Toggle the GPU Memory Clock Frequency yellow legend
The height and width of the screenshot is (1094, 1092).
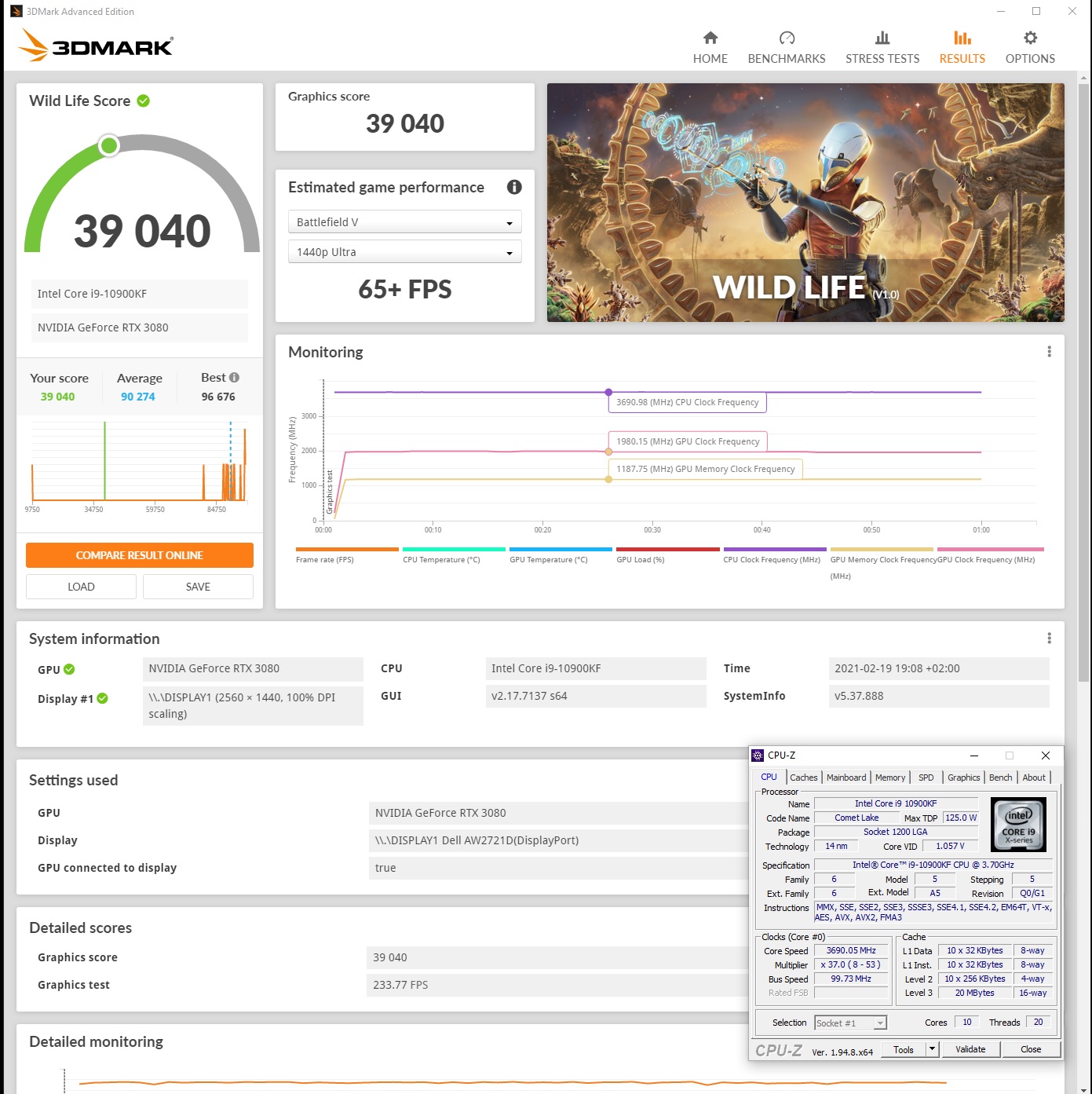(882, 562)
